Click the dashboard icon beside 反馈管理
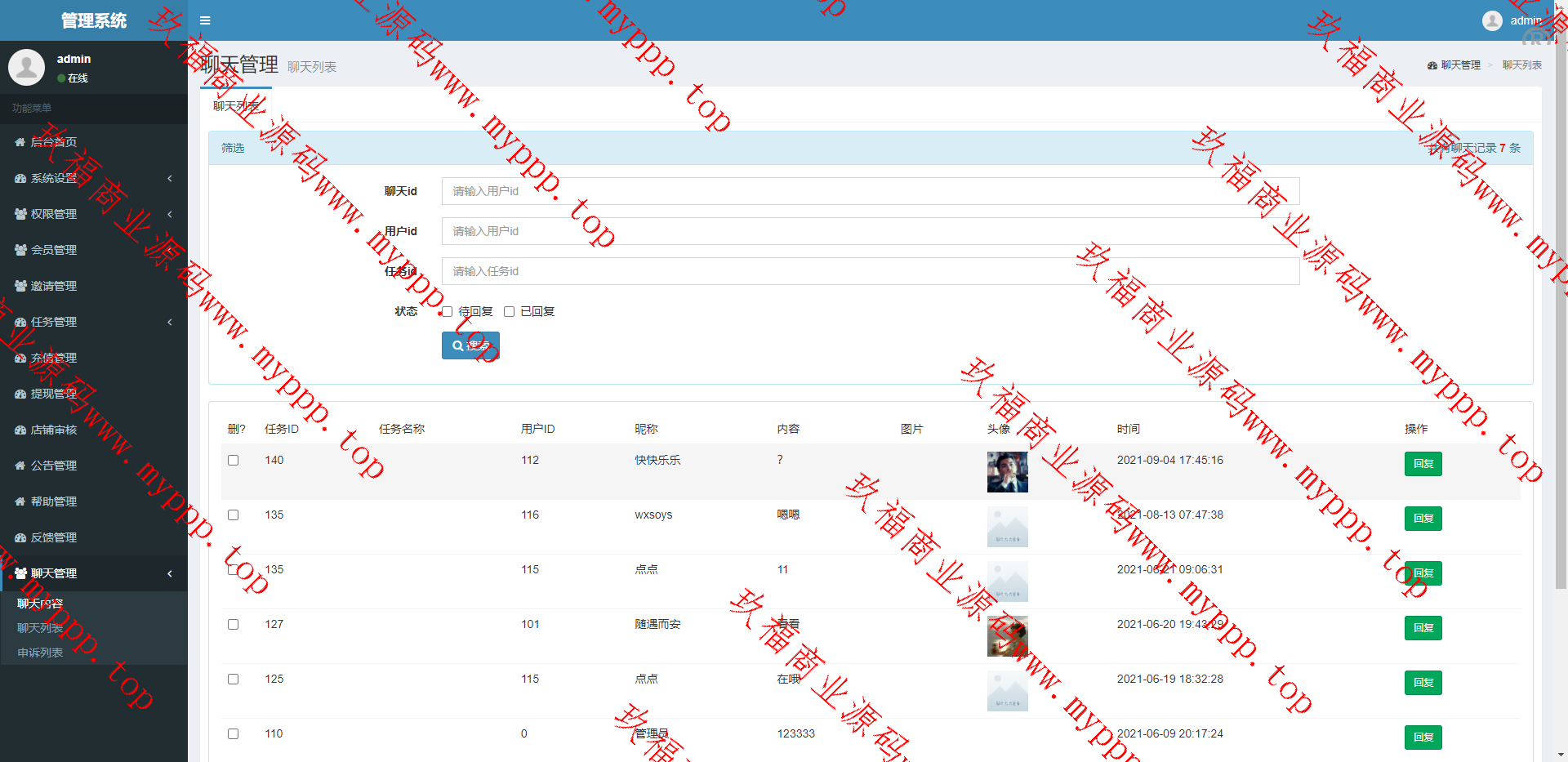This screenshot has height=762, width=1568. pyautogui.click(x=20, y=537)
